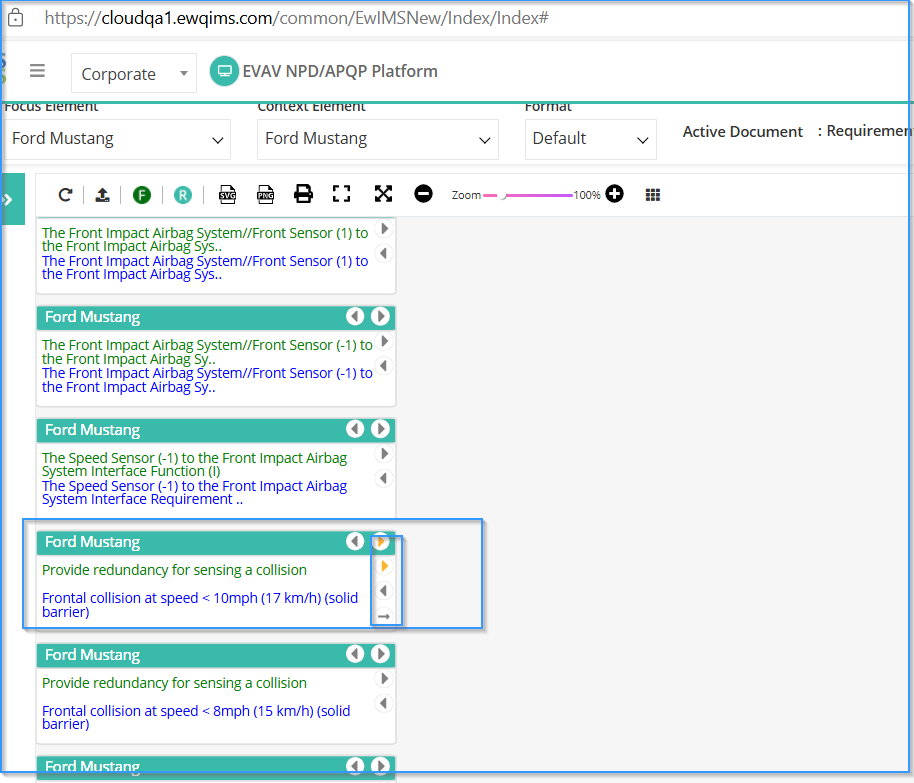Collapse left side arrow on Speed Sensor card
Viewport: 914px width, 783px height.
click(x=384, y=479)
